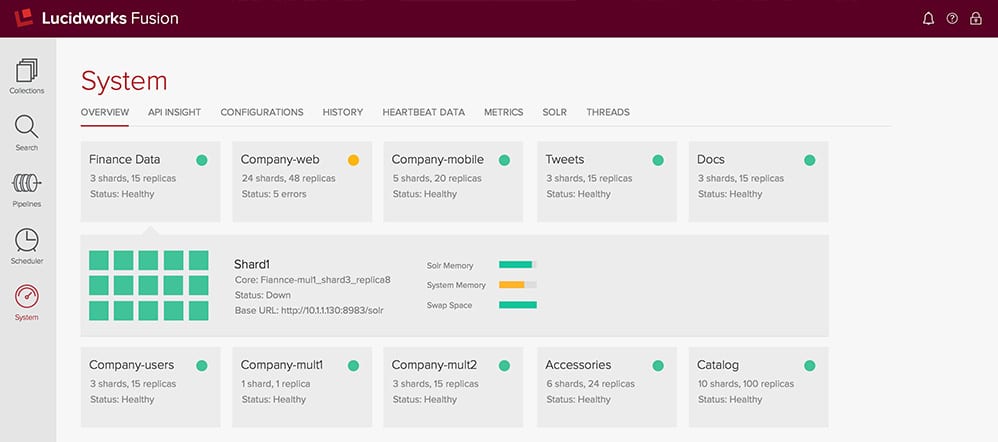The width and height of the screenshot is (998, 442).
Task: Switch to the Configurations tab
Action: pyautogui.click(x=262, y=112)
